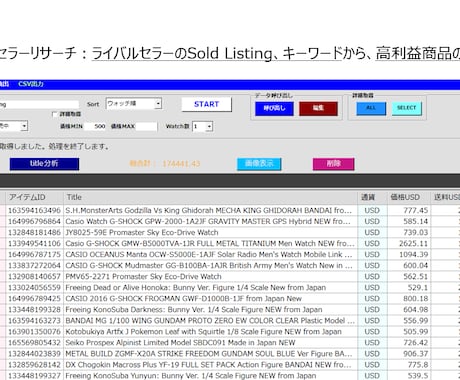Sort by 価格USD column header
460x380 pixels.
coord(409,197)
